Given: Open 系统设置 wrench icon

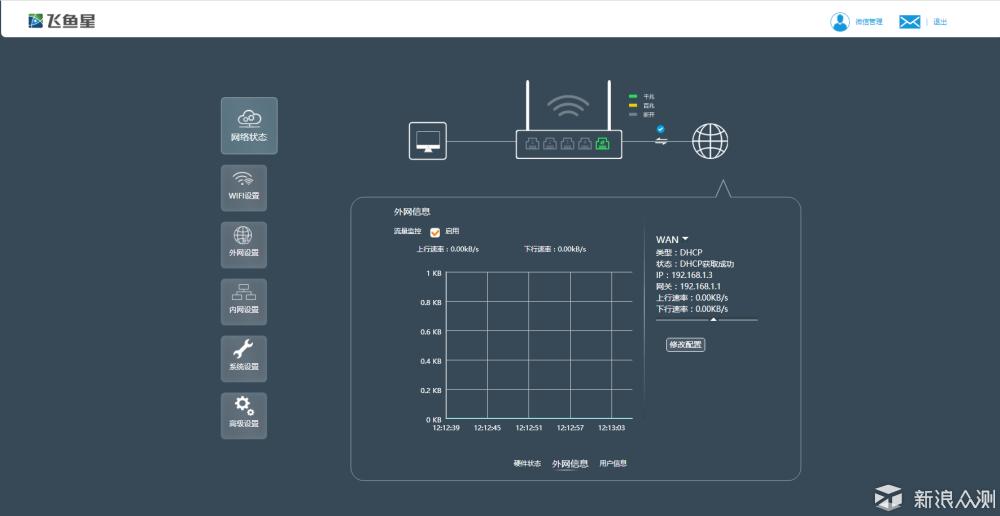Looking at the screenshot, I should tap(243, 356).
